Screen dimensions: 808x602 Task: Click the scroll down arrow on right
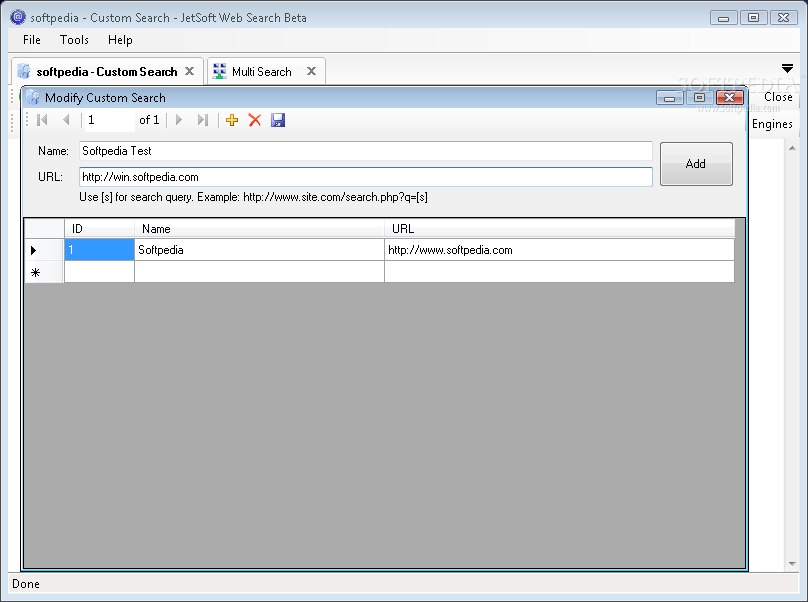[x=792, y=564]
